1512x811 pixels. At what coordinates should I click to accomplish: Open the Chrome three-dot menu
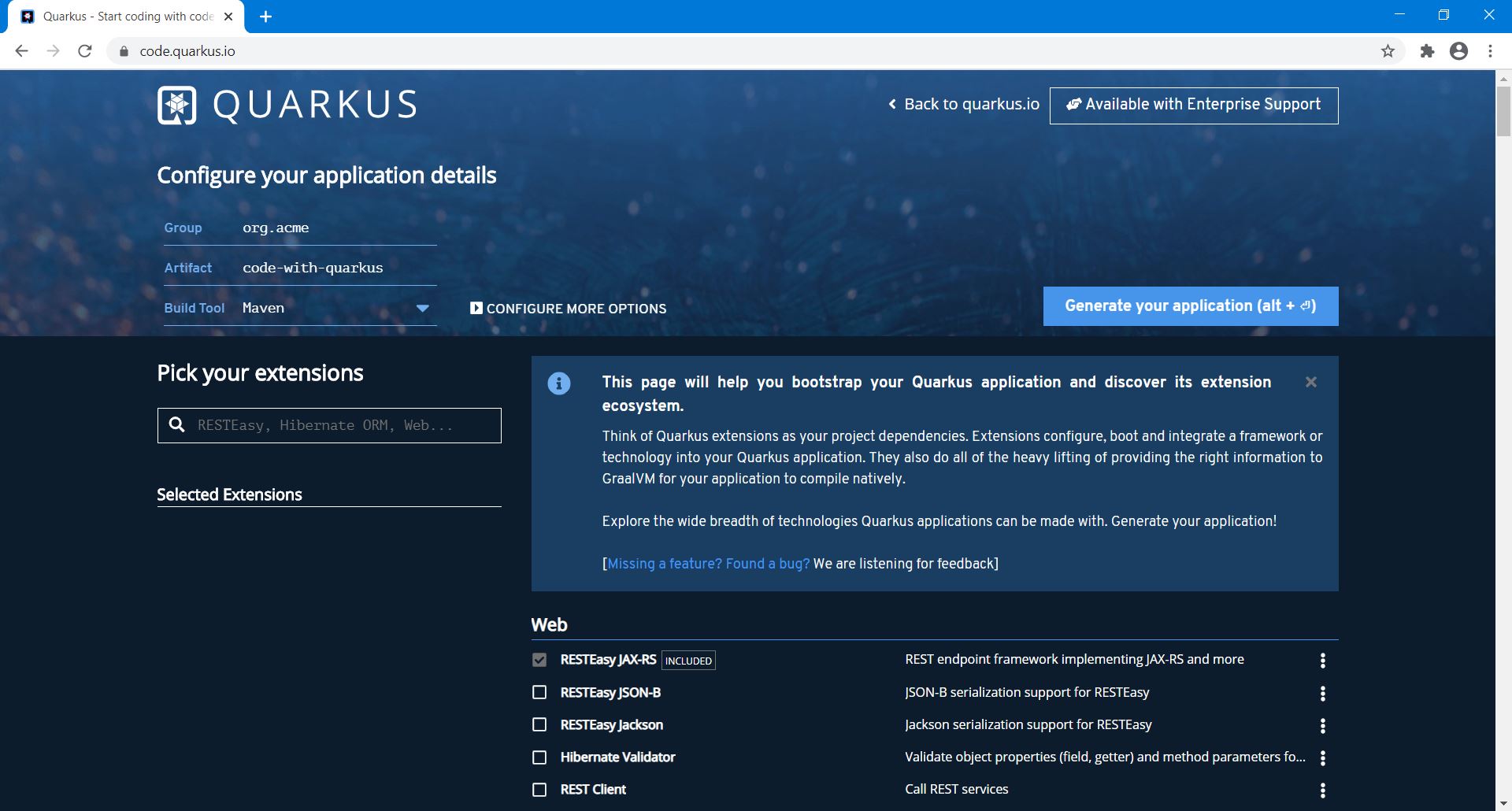pos(1490,51)
